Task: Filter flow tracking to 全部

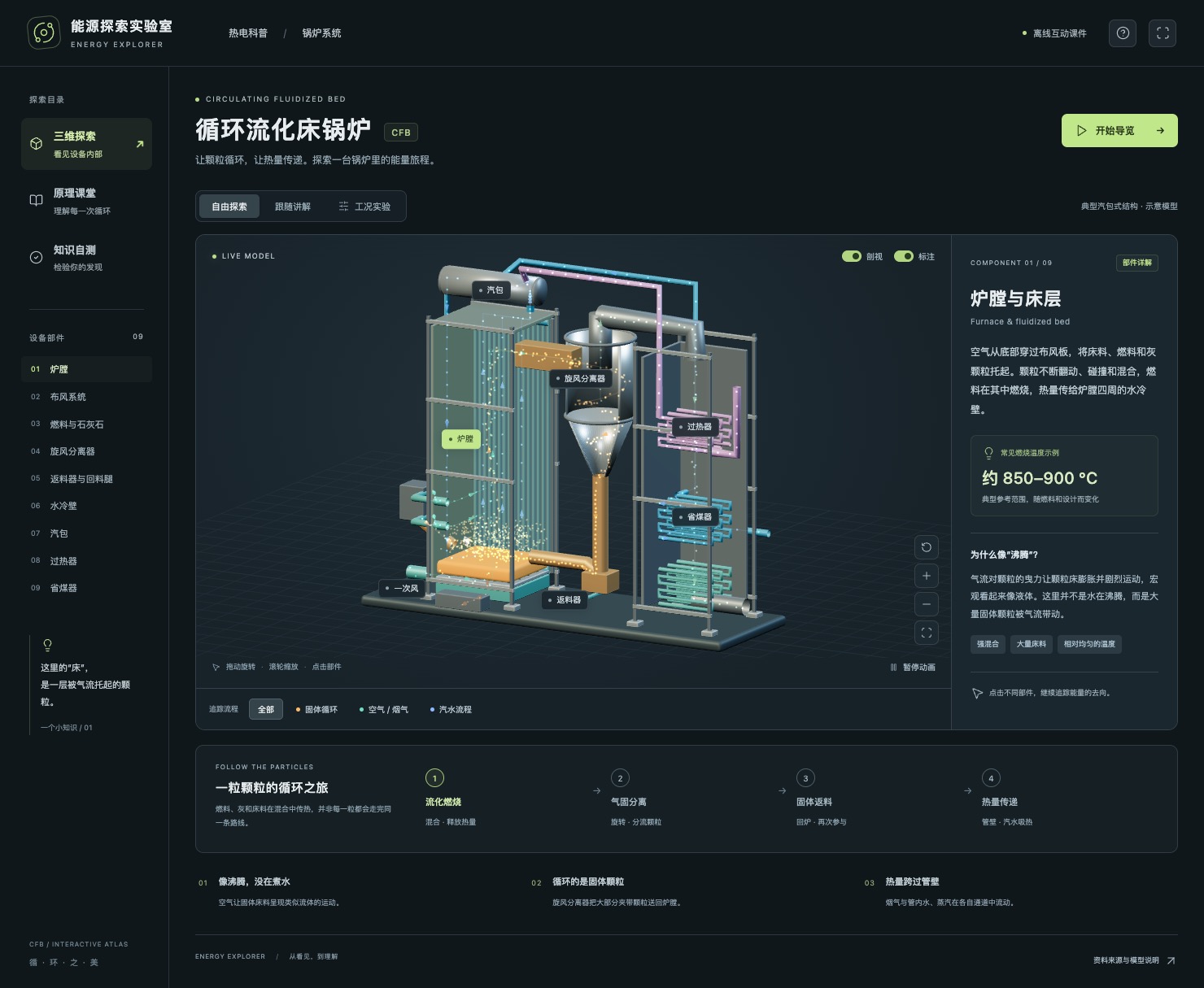Action: 266,710
